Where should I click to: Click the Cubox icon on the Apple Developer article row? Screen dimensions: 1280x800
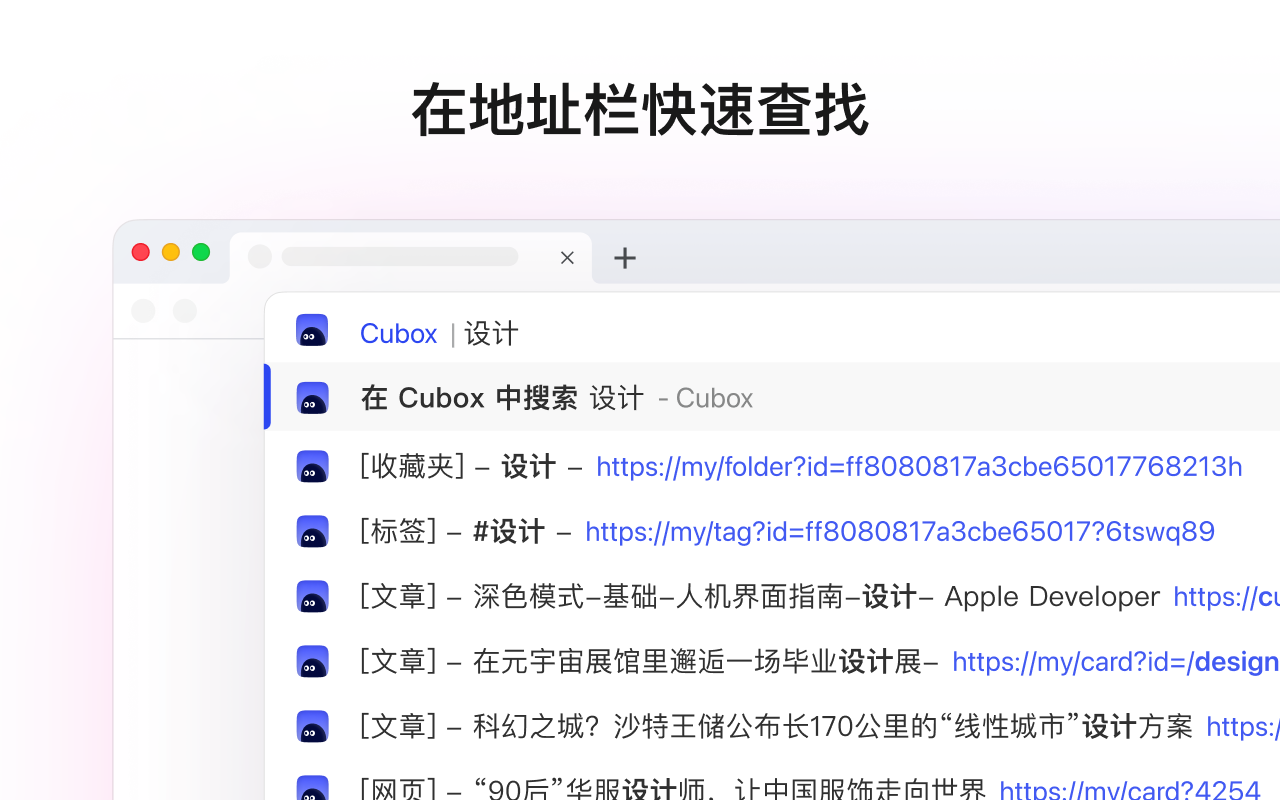point(313,596)
